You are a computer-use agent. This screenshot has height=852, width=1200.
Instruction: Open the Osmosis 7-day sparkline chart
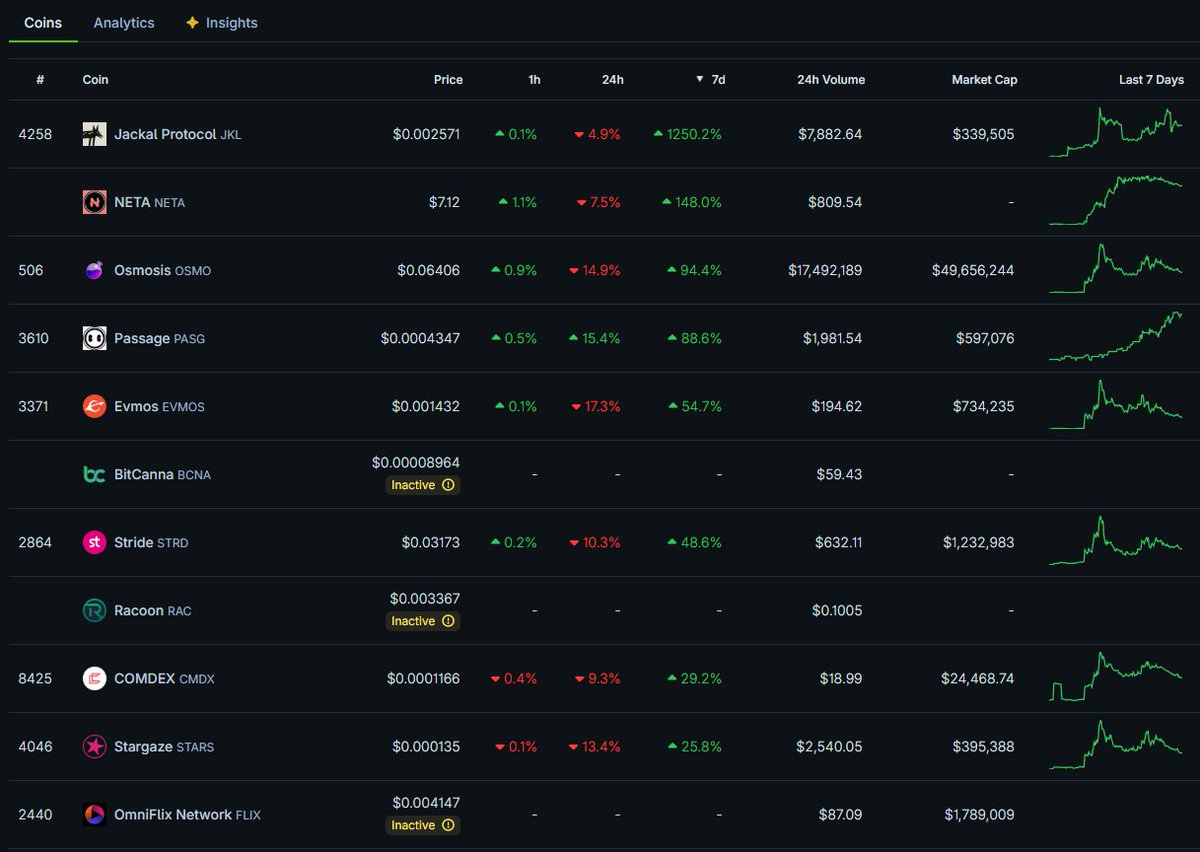click(1115, 268)
